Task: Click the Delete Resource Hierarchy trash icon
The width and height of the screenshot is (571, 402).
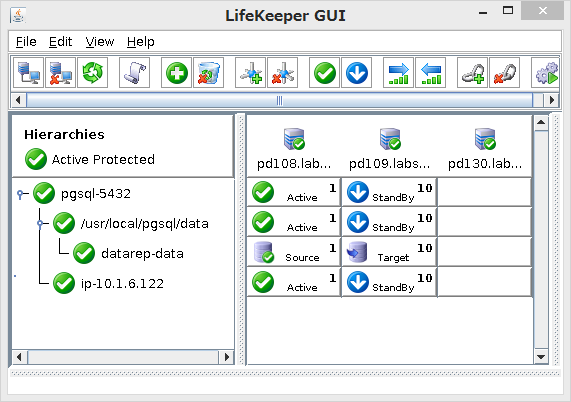Action: coord(209,73)
